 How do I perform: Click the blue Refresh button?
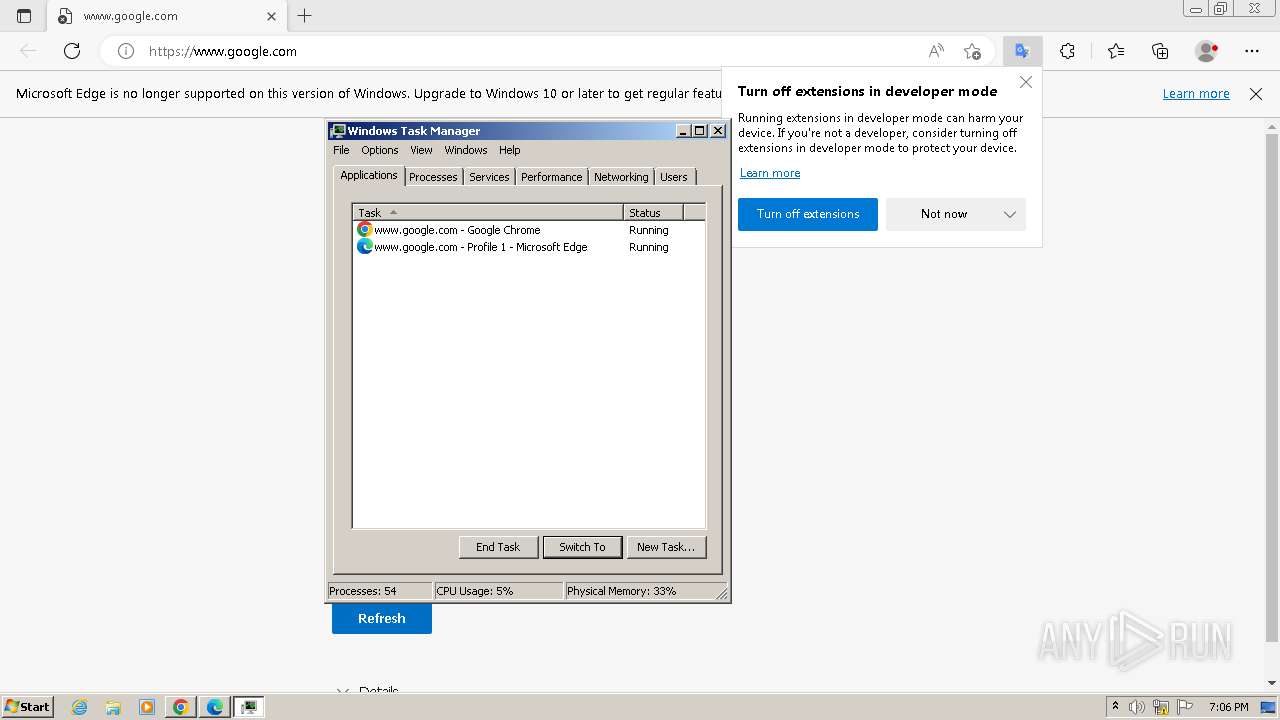click(382, 618)
